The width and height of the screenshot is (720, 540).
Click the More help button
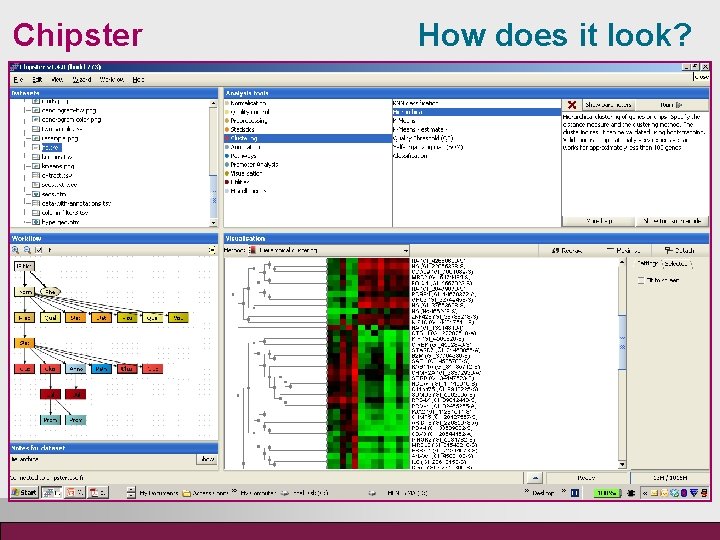point(599,221)
